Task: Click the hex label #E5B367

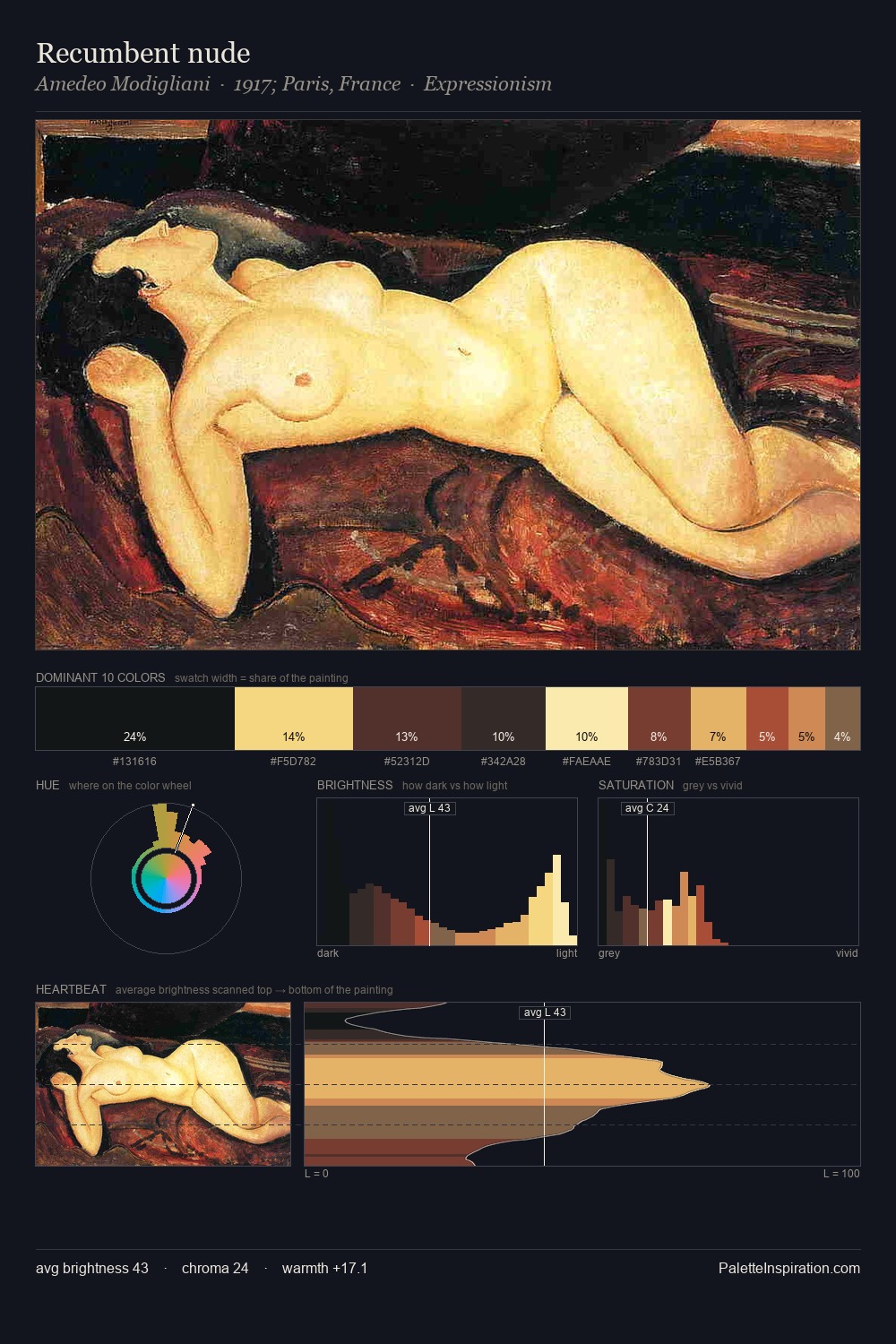Action: [x=718, y=762]
